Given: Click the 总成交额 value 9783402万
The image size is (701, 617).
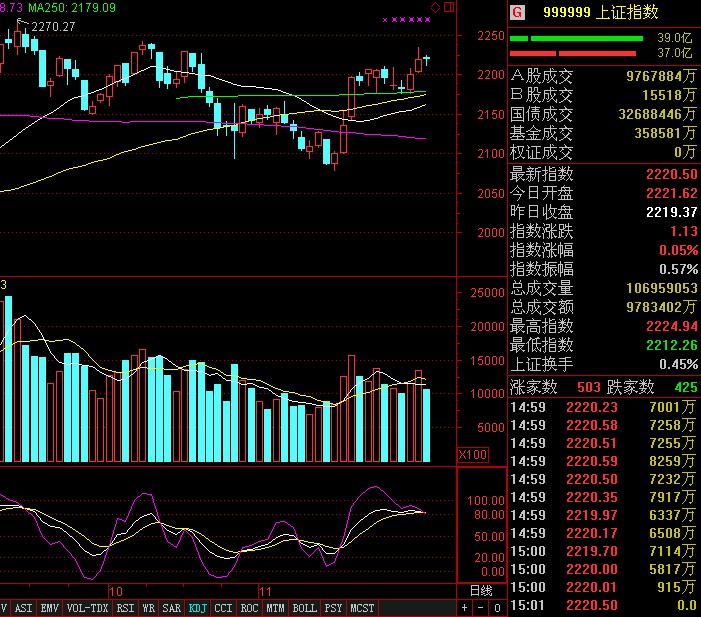Looking at the screenshot, I should [661, 307].
